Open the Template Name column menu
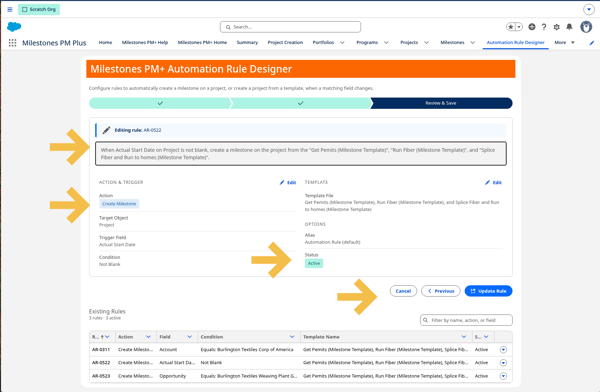Image resolution: width=600 pixels, height=392 pixels. [464, 337]
